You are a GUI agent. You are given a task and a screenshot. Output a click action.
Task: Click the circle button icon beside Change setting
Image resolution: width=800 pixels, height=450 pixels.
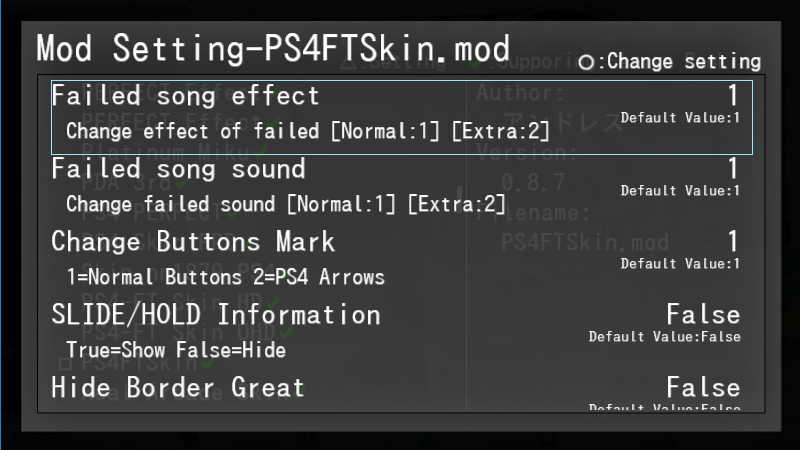click(587, 62)
